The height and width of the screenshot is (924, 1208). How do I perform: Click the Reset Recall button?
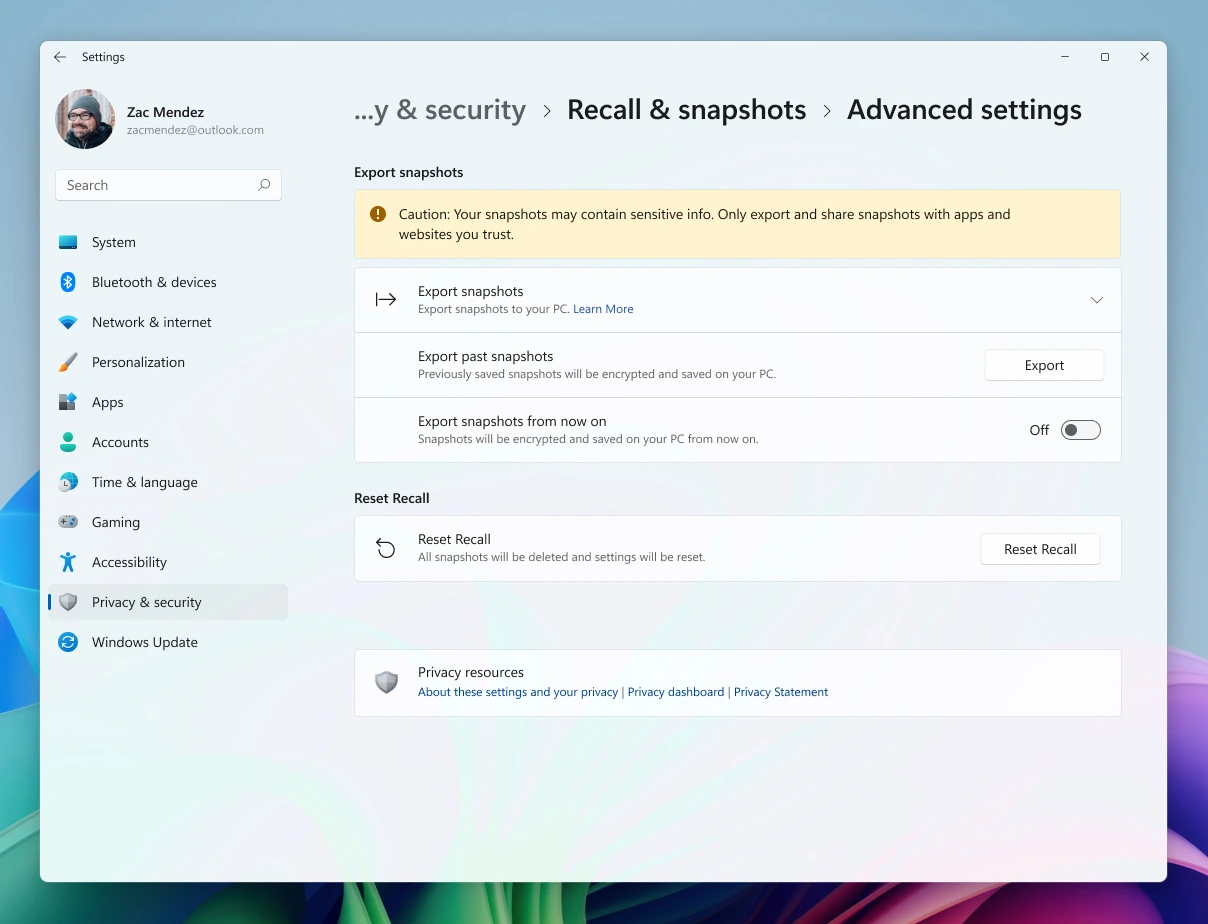1040,549
